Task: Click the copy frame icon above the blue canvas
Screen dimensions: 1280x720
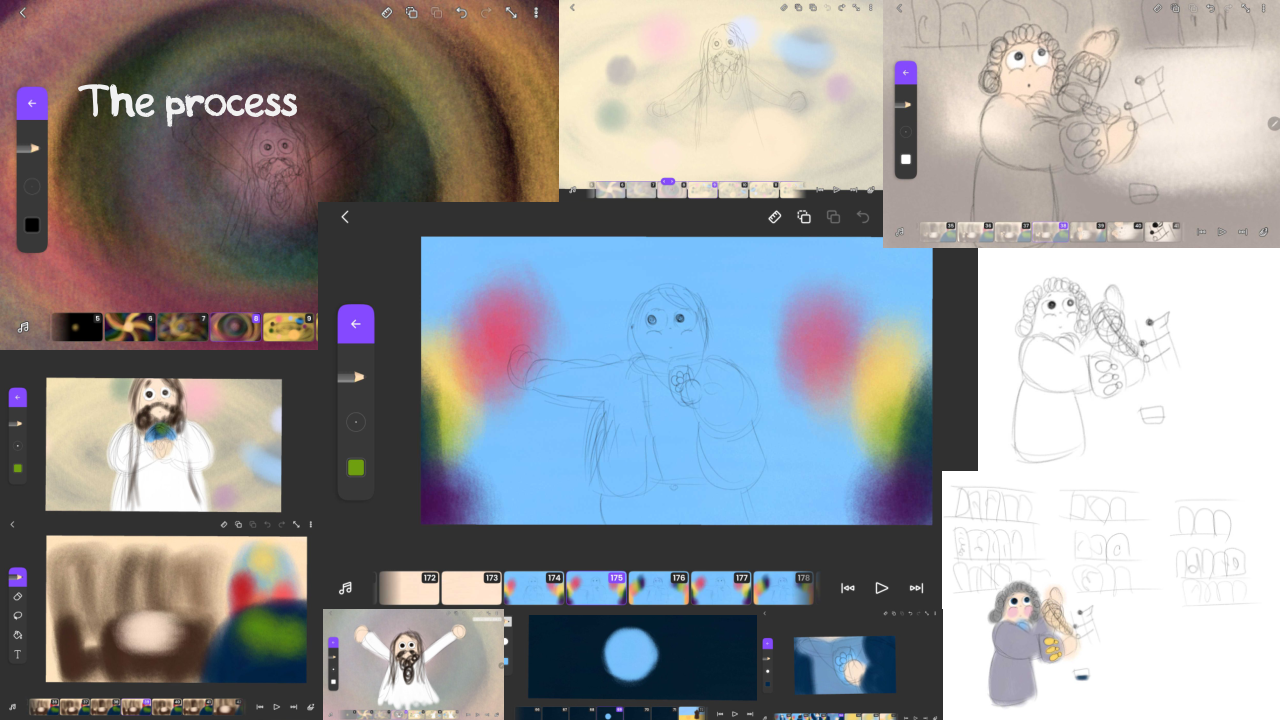Action: (804, 217)
